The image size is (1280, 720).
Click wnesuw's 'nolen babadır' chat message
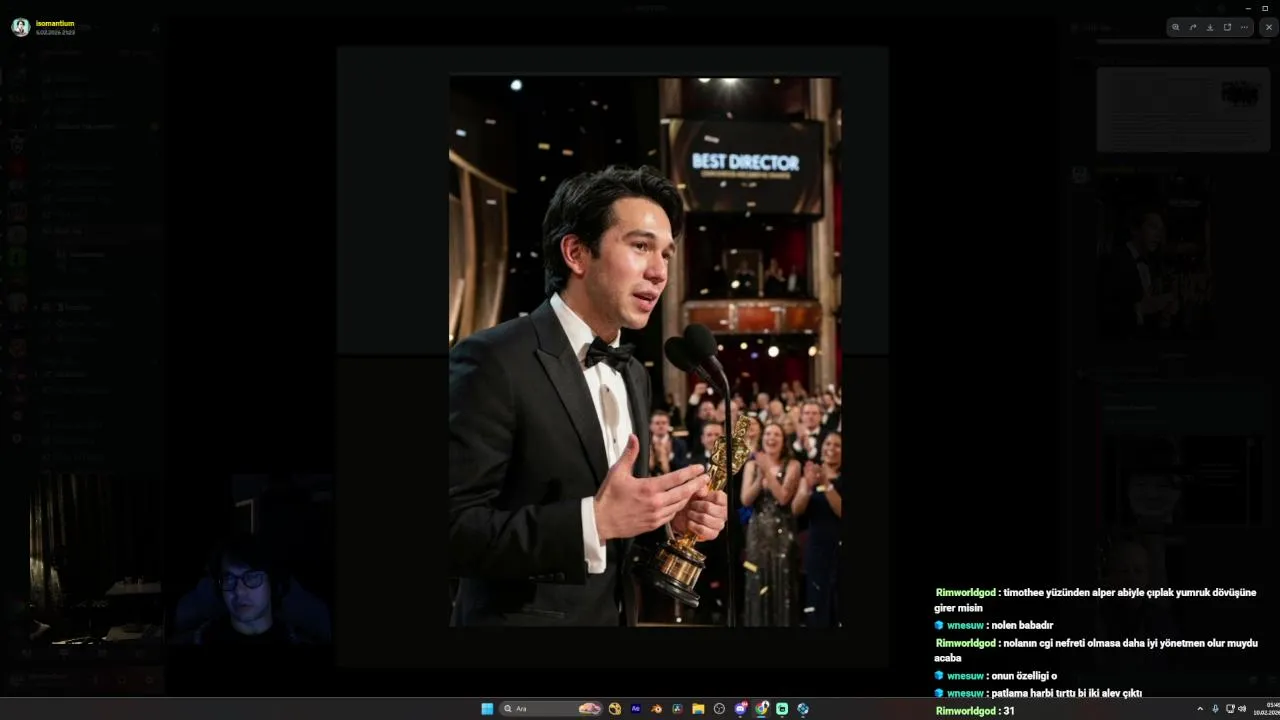coord(993,625)
